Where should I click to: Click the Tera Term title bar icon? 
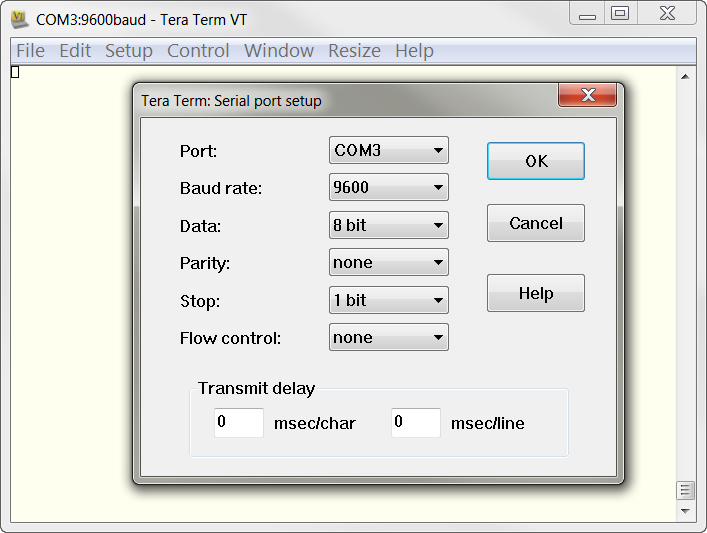19,19
